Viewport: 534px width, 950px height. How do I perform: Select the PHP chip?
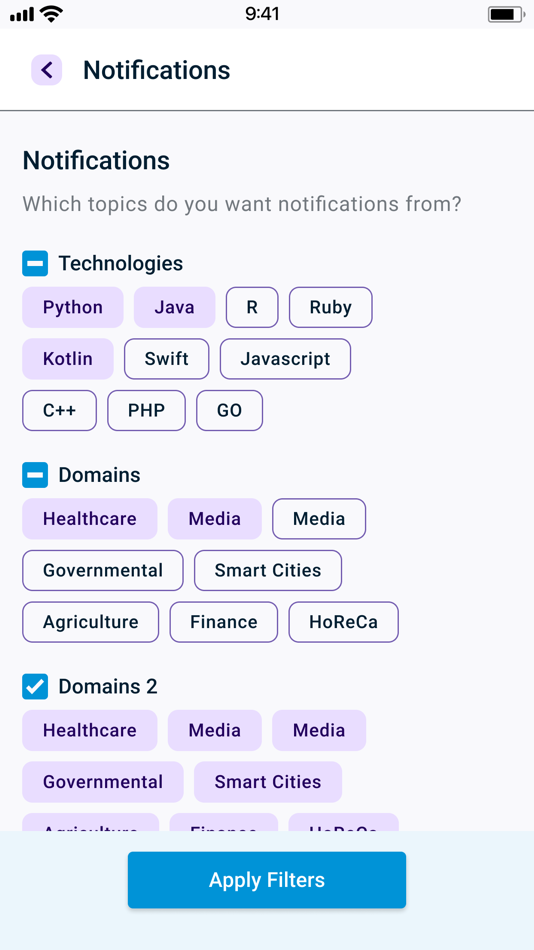click(x=147, y=410)
